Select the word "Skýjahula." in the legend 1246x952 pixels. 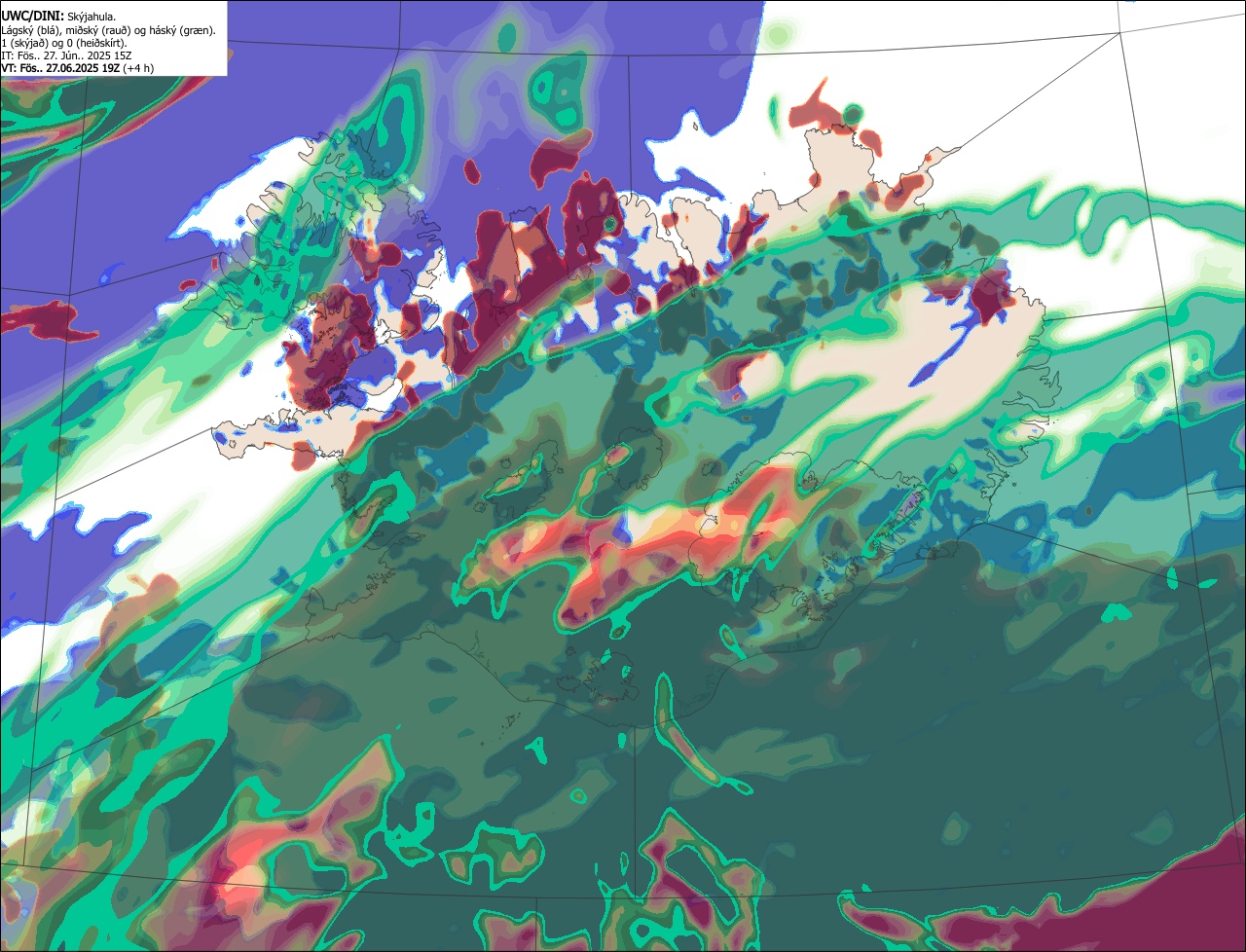pos(92,18)
